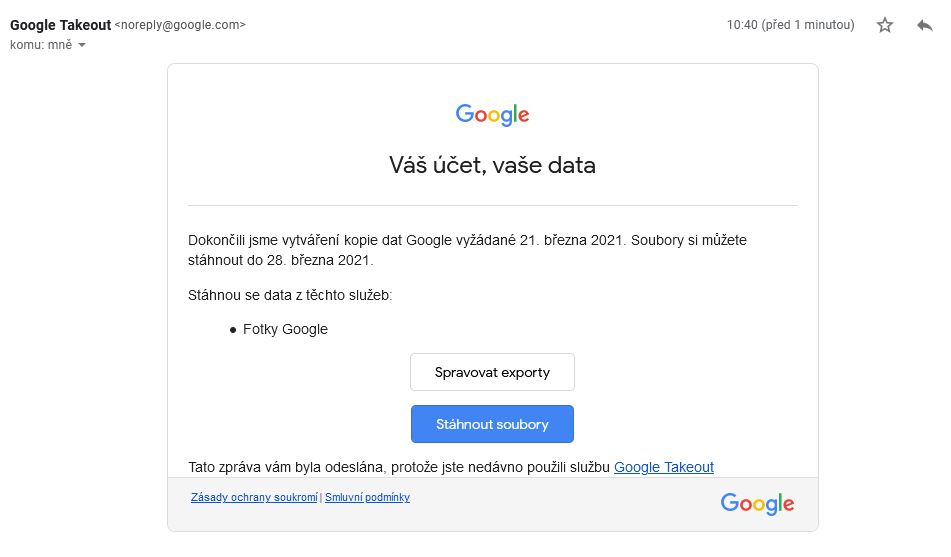Click the Google logo in the footer
This screenshot has width=951, height=557.
tap(757, 503)
